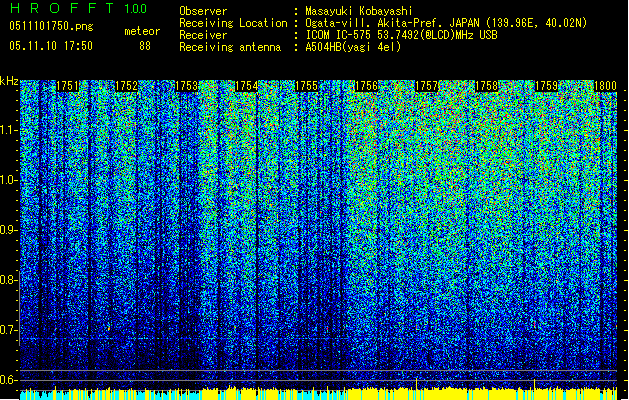Image resolution: width=629 pixels, height=400 pixels.
Task: Click the Receiver label
Action: point(203,35)
